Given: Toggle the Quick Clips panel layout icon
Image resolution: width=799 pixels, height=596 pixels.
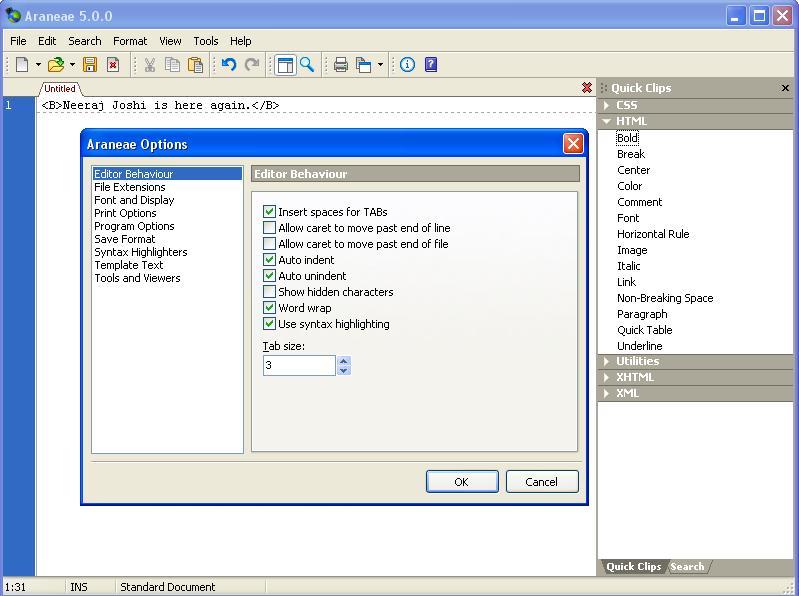Looking at the screenshot, I should pos(285,65).
